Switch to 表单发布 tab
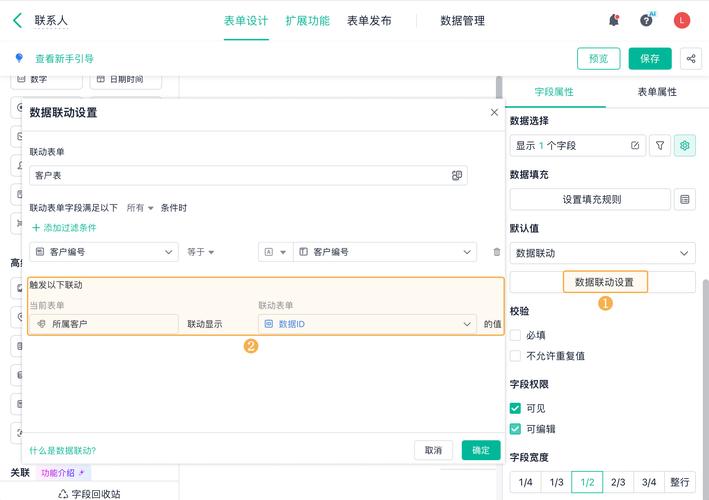The width and height of the screenshot is (709, 500). click(369, 21)
